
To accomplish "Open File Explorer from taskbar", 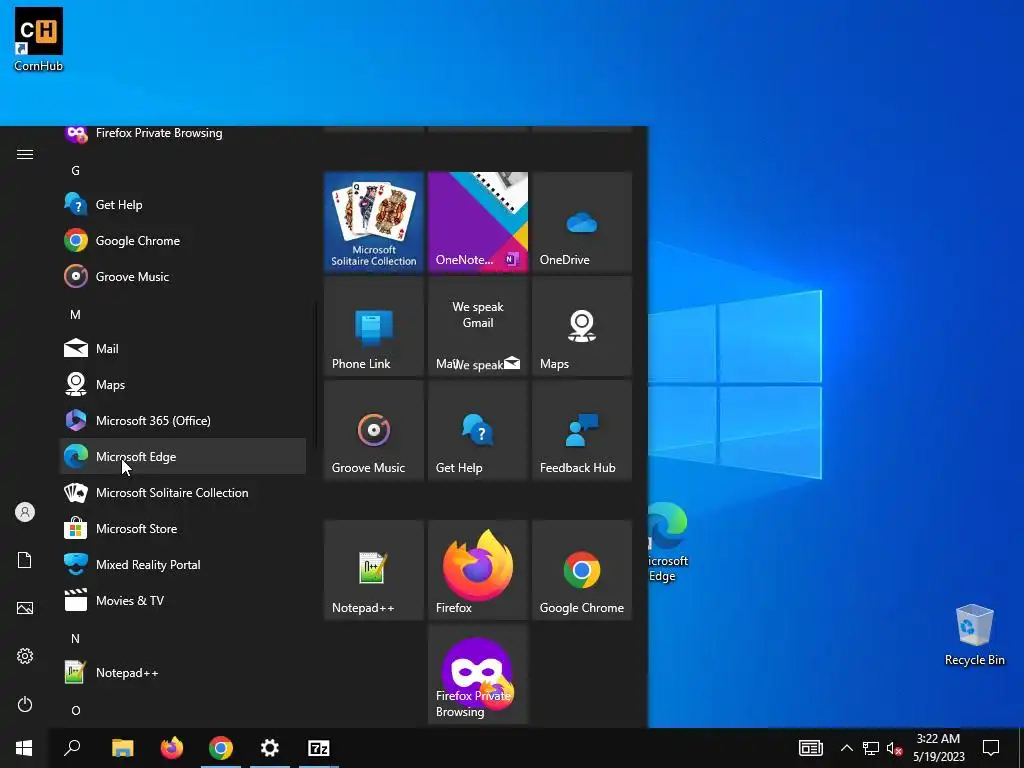I will point(122,748).
